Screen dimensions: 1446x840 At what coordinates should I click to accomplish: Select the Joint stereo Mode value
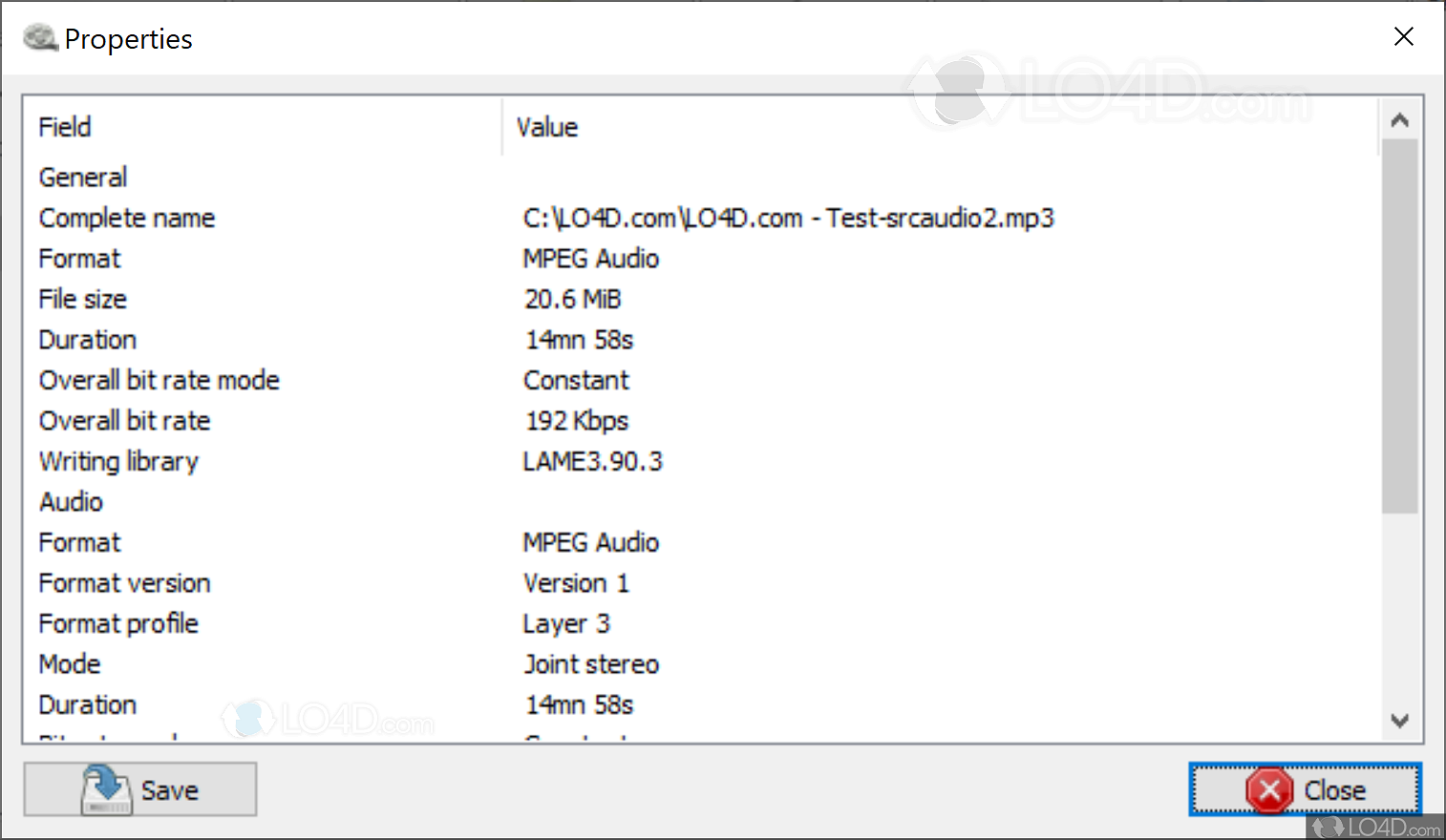click(591, 663)
